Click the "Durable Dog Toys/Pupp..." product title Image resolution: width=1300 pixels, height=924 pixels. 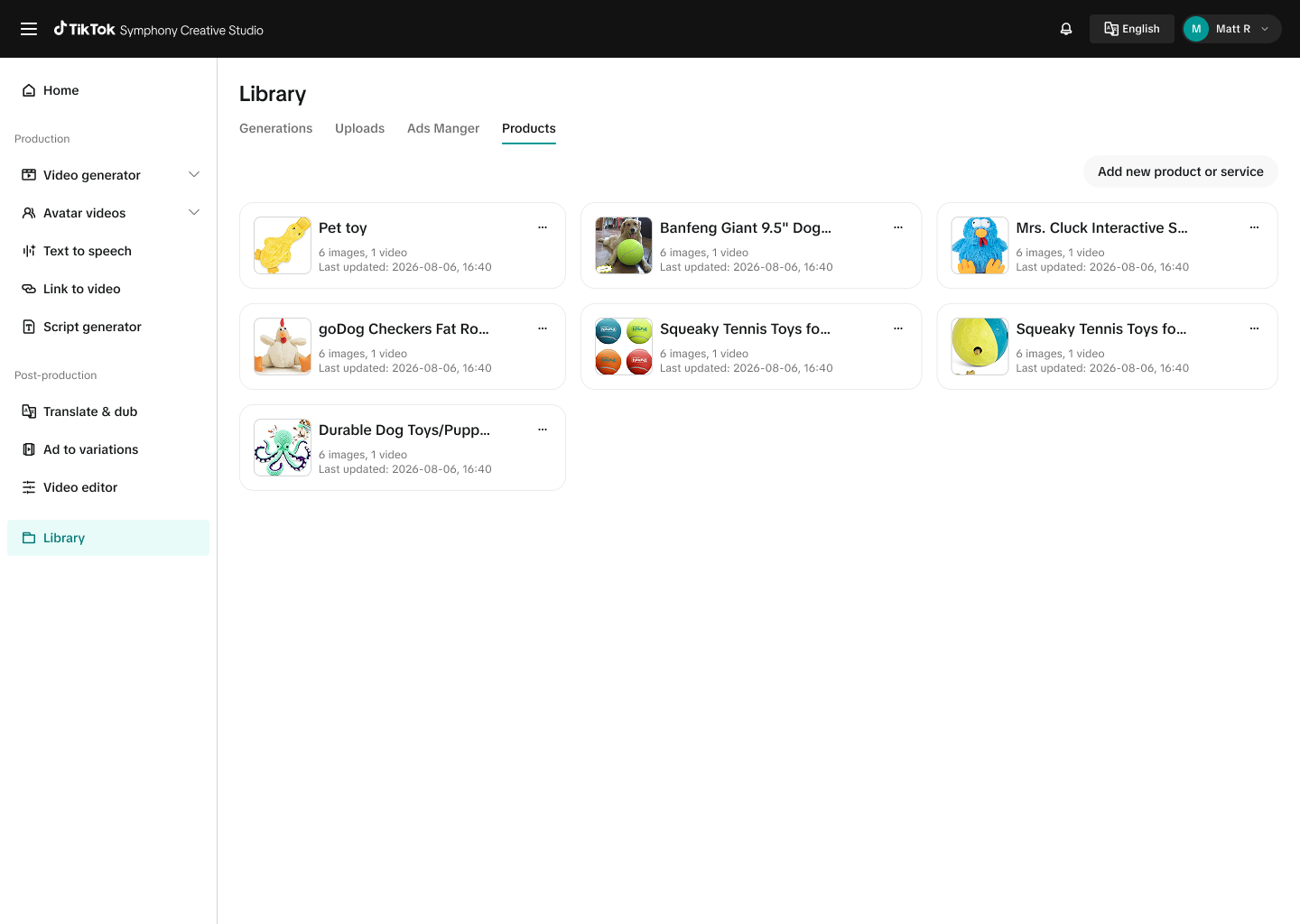click(x=404, y=430)
